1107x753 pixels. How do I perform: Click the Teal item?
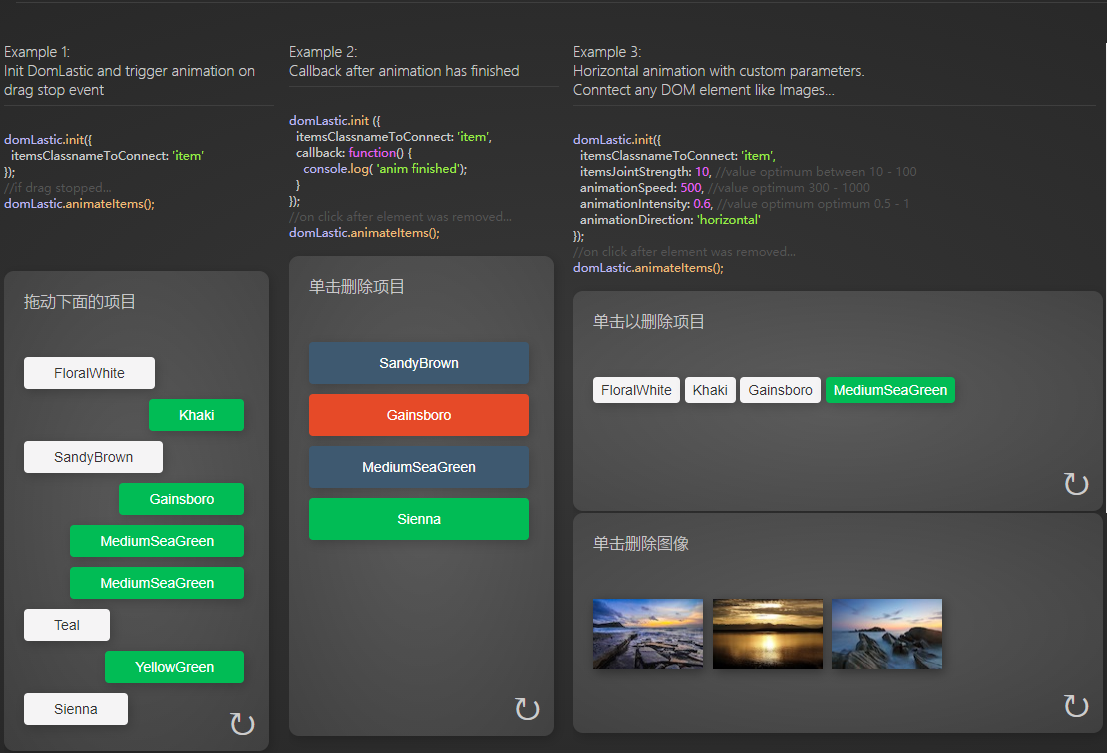click(x=67, y=625)
